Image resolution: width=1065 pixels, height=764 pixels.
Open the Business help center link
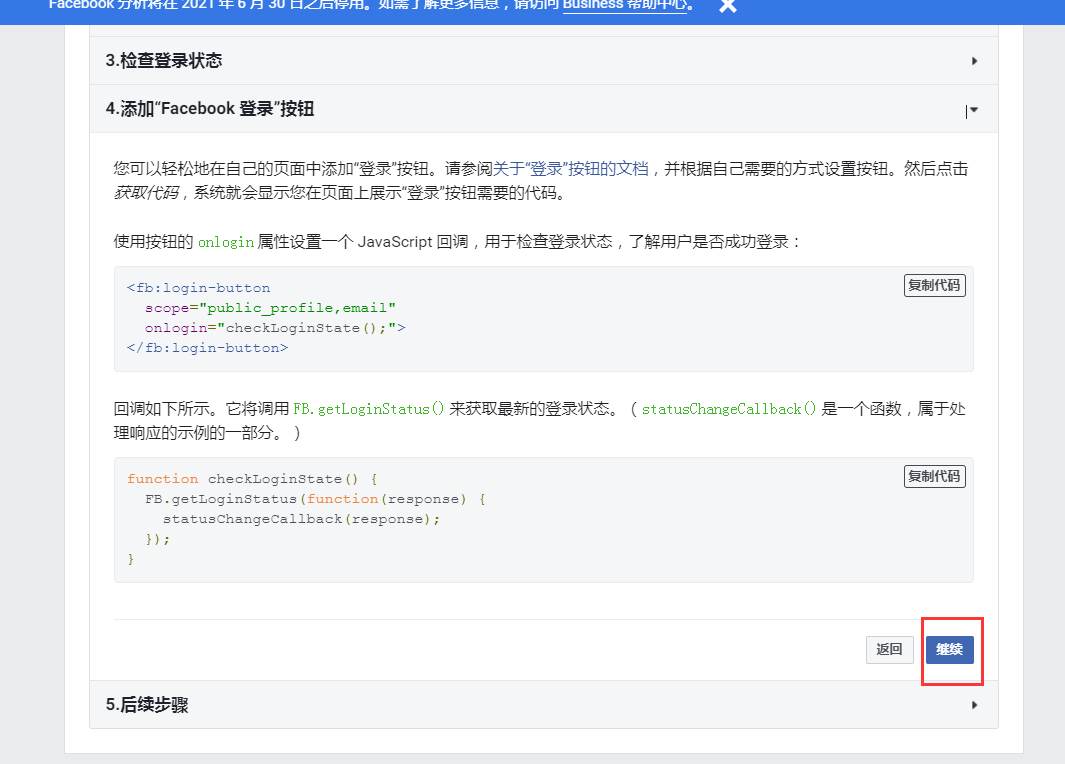pos(624,5)
